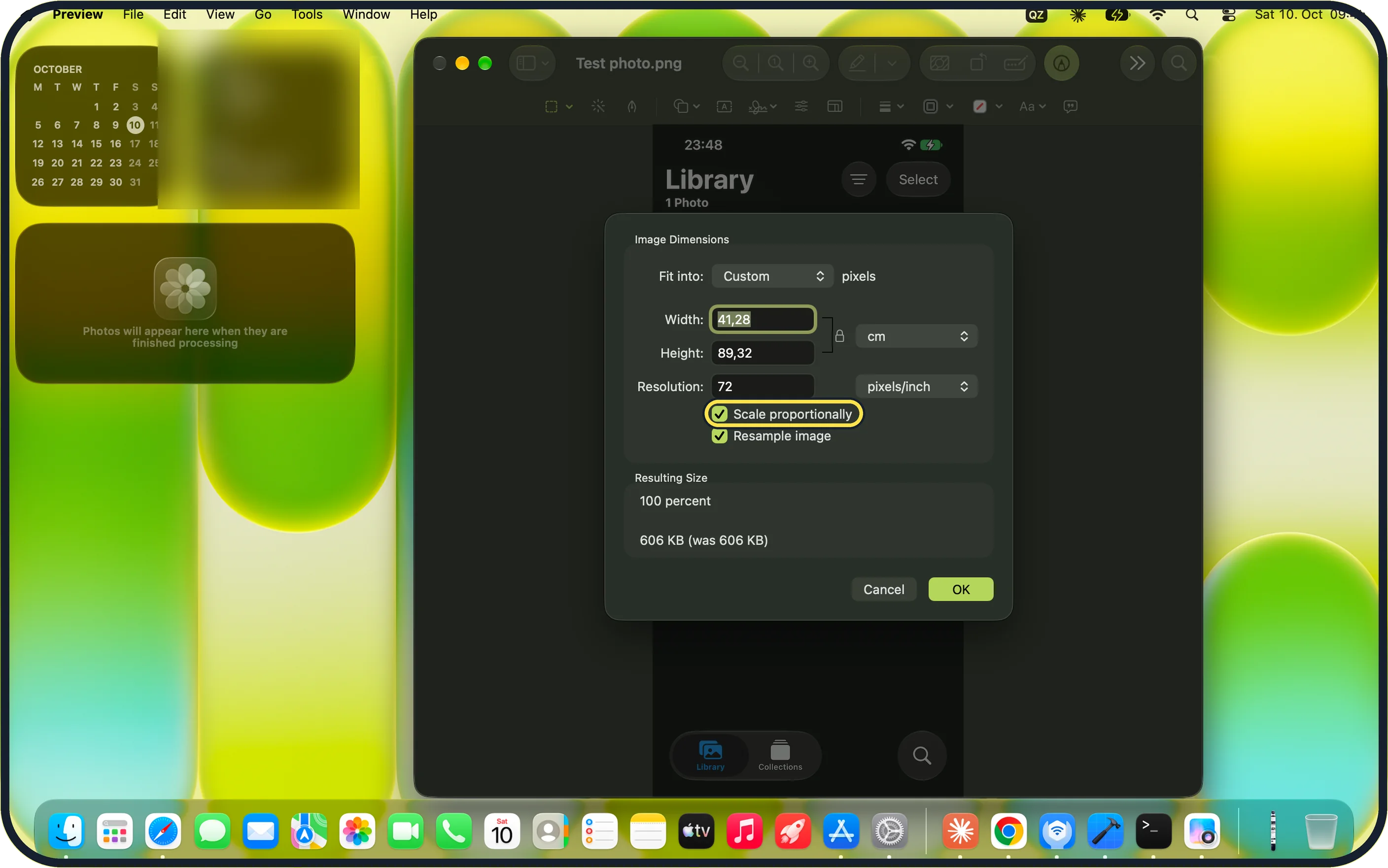Viewport: 1388px width, 868px height.
Task: Click the Resolution field showing 72
Action: (x=763, y=386)
